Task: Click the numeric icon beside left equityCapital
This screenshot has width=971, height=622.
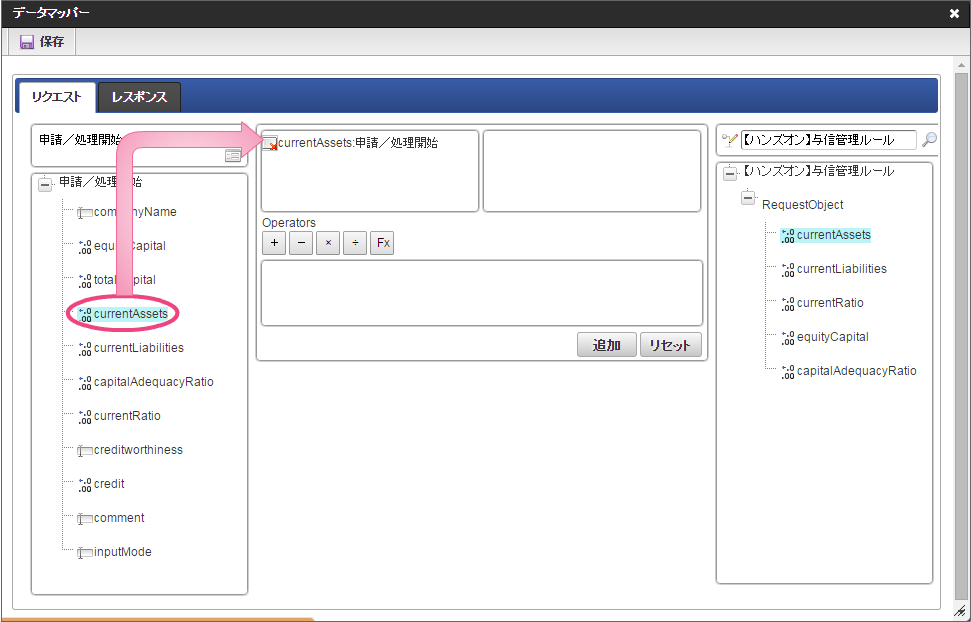Action: [85, 246]
